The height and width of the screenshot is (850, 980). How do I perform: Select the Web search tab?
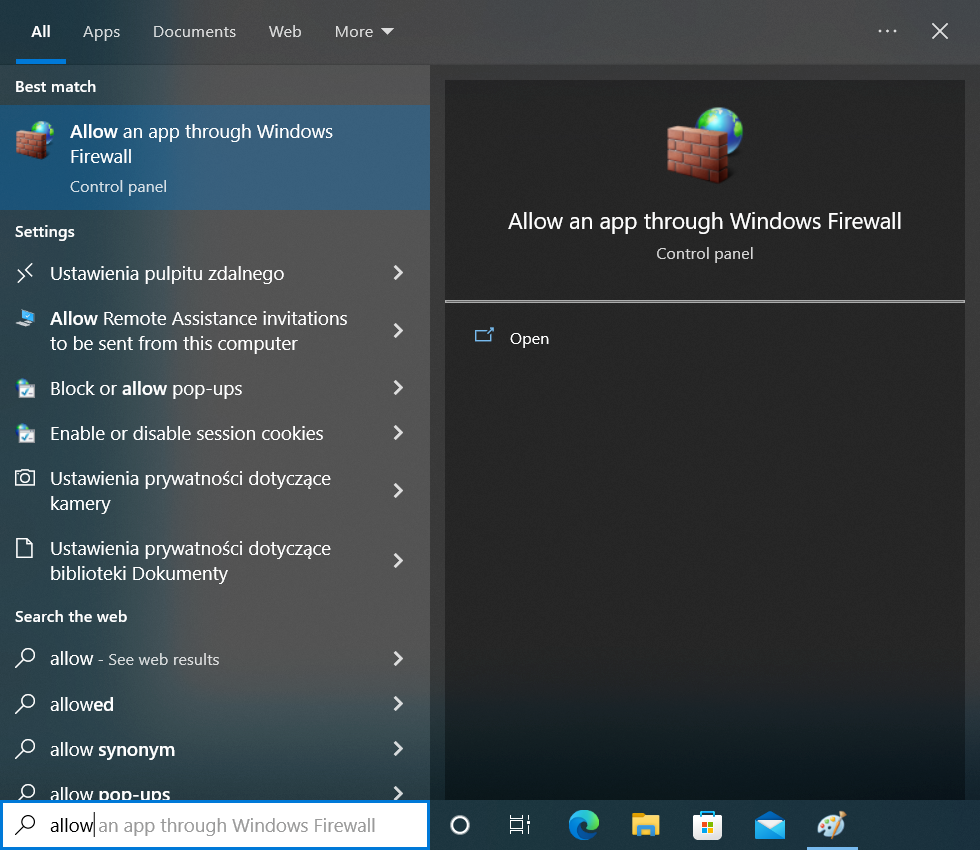pos(285,32)
